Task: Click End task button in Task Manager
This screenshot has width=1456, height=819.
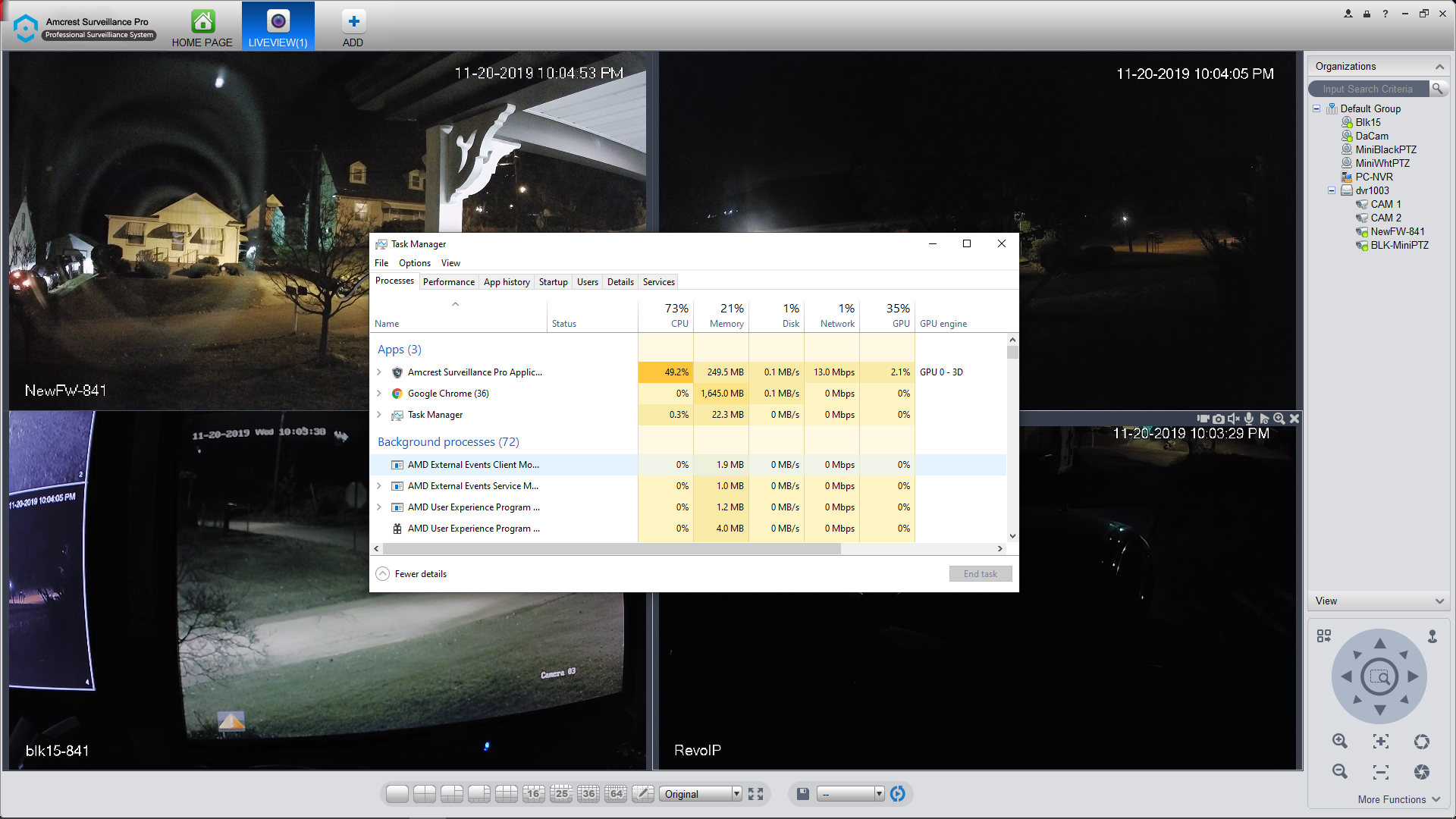Action: tap(980, 573)
